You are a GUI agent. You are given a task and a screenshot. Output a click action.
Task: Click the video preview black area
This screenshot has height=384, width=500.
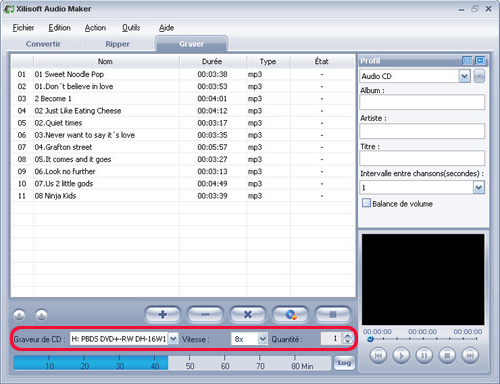click(423, 279)
